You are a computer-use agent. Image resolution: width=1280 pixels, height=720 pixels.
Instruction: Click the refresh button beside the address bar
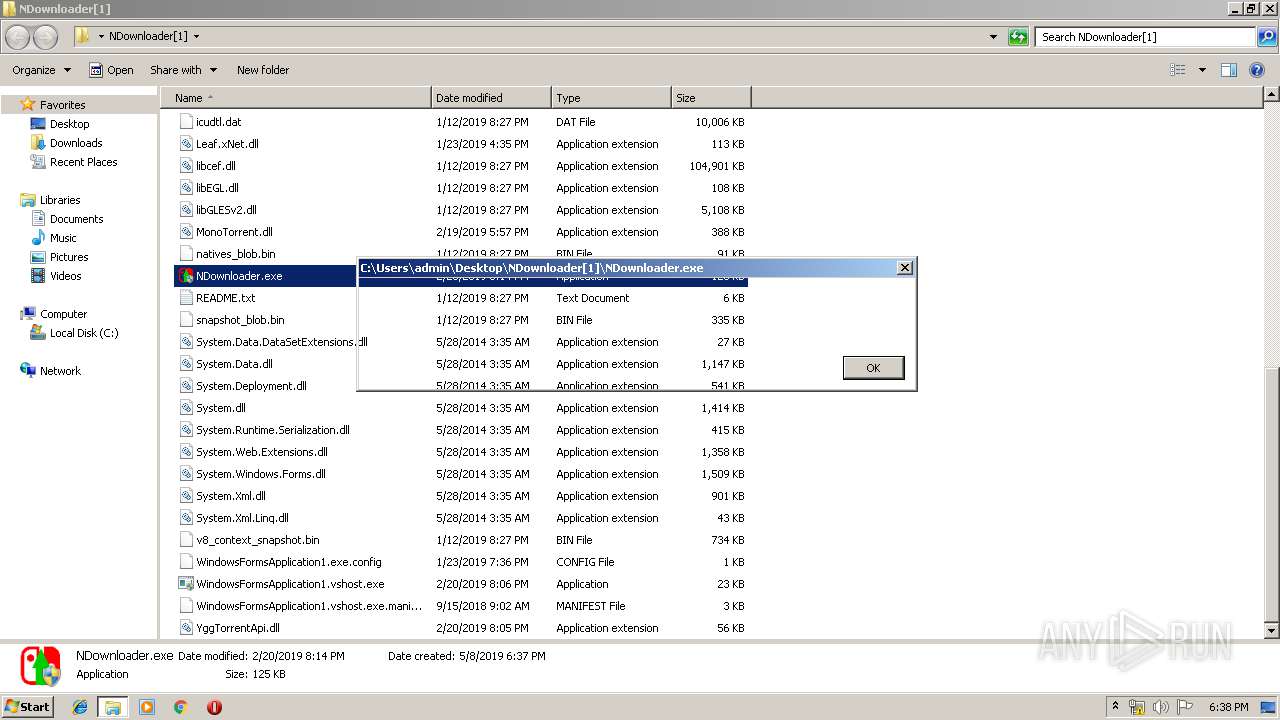[x=1018, y=37]
